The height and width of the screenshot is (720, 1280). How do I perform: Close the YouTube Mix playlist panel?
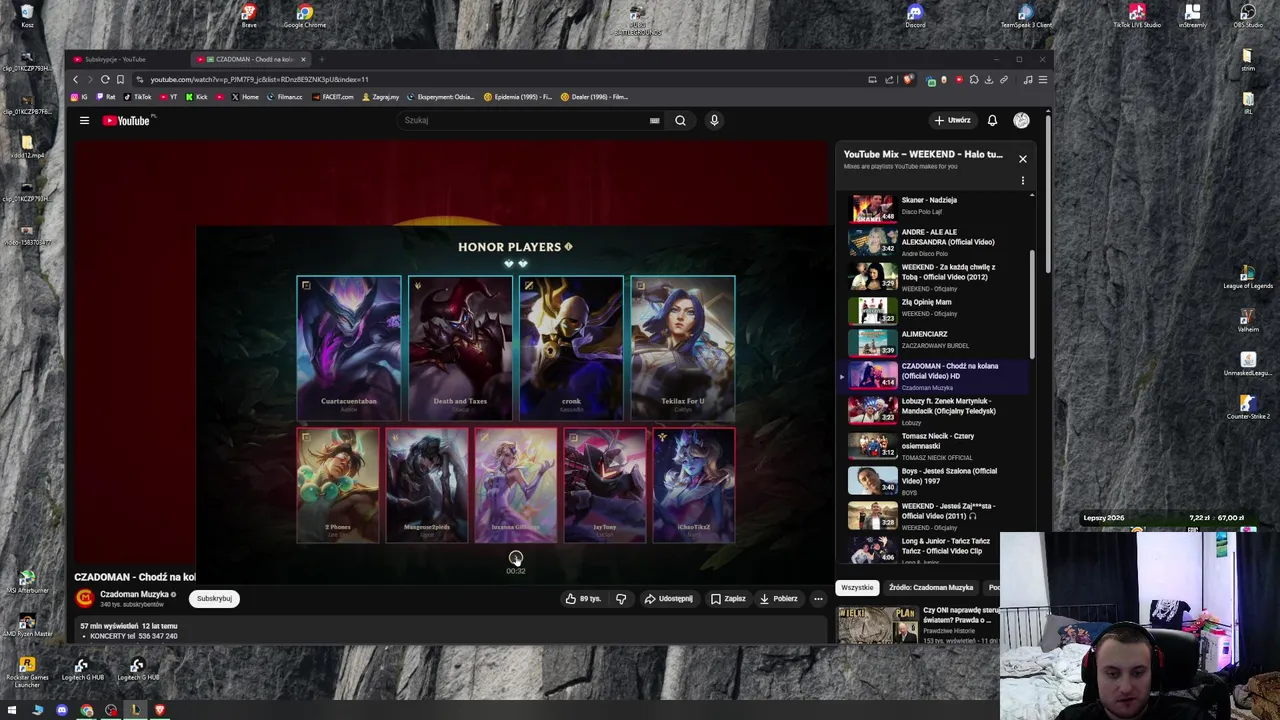pyautogui.click(x=1022, y=159)
